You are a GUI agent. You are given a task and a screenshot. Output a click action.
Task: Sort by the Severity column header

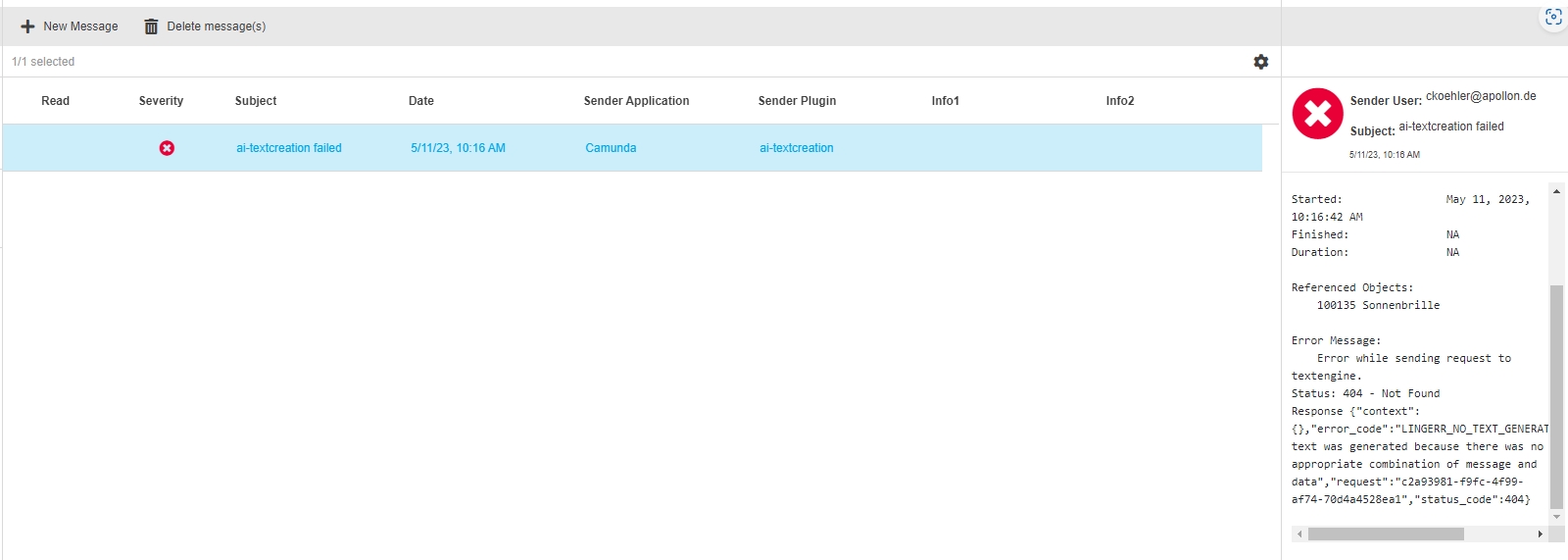click(x=161, y=101)
